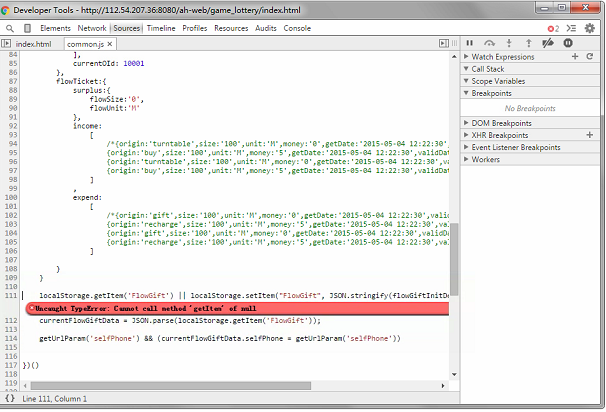The width and height of the screenshot is (606, 412).
Task: Click the Step out of function icon
Action: click(529, 44)
